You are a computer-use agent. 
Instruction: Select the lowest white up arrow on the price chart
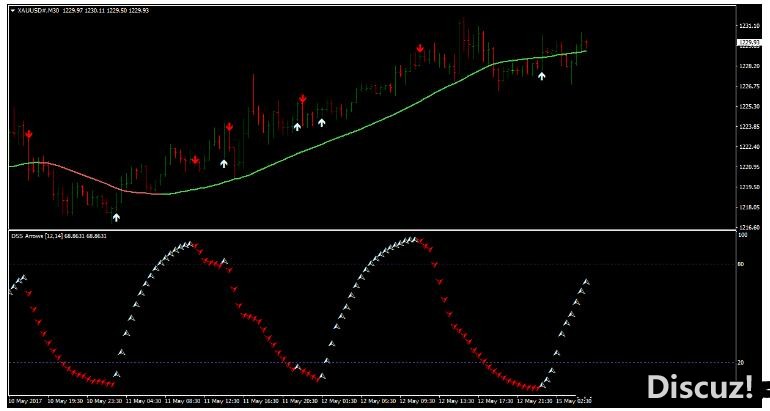tap(117, 216)
